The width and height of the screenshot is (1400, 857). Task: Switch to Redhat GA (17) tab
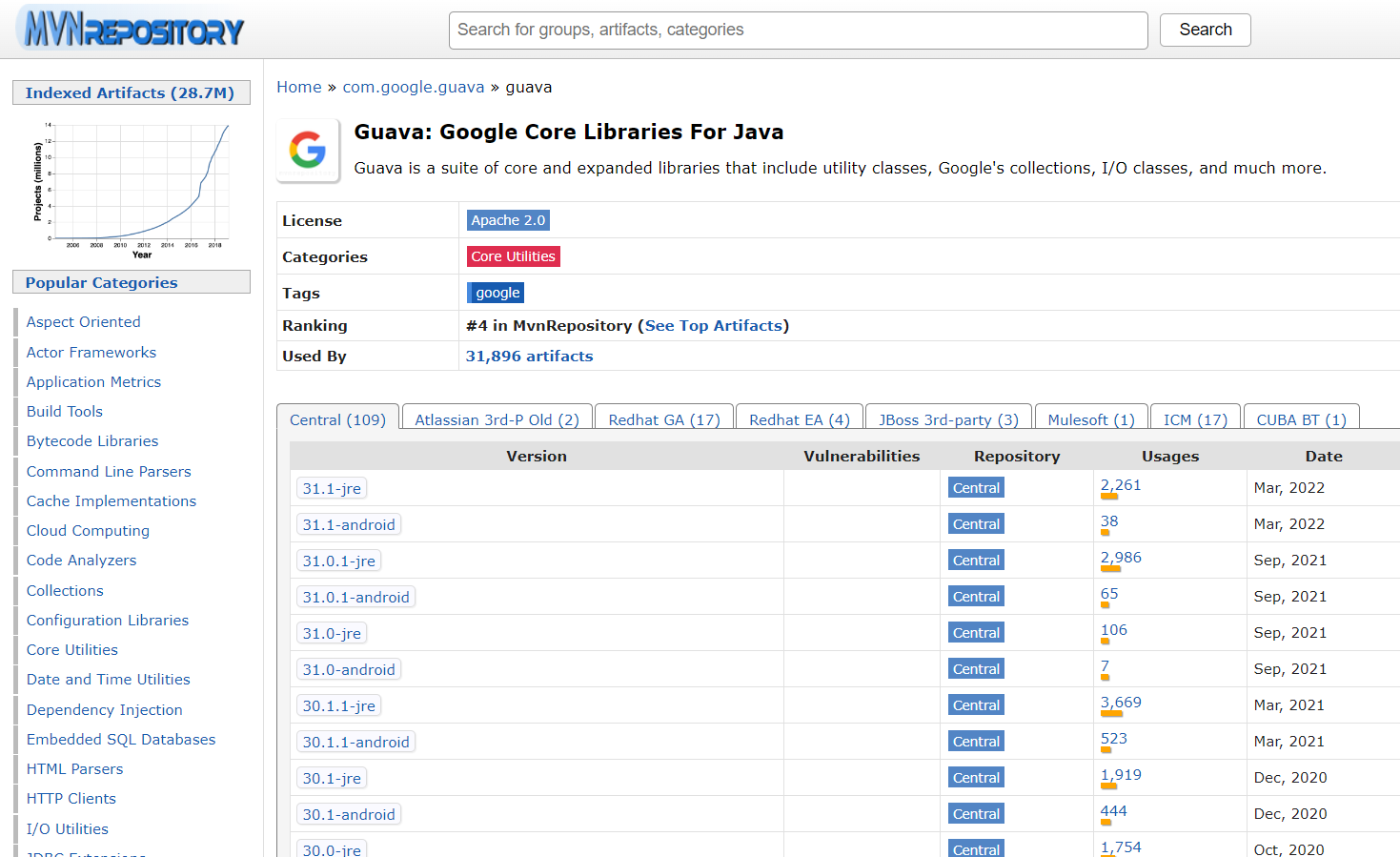[x=664, y=419]
